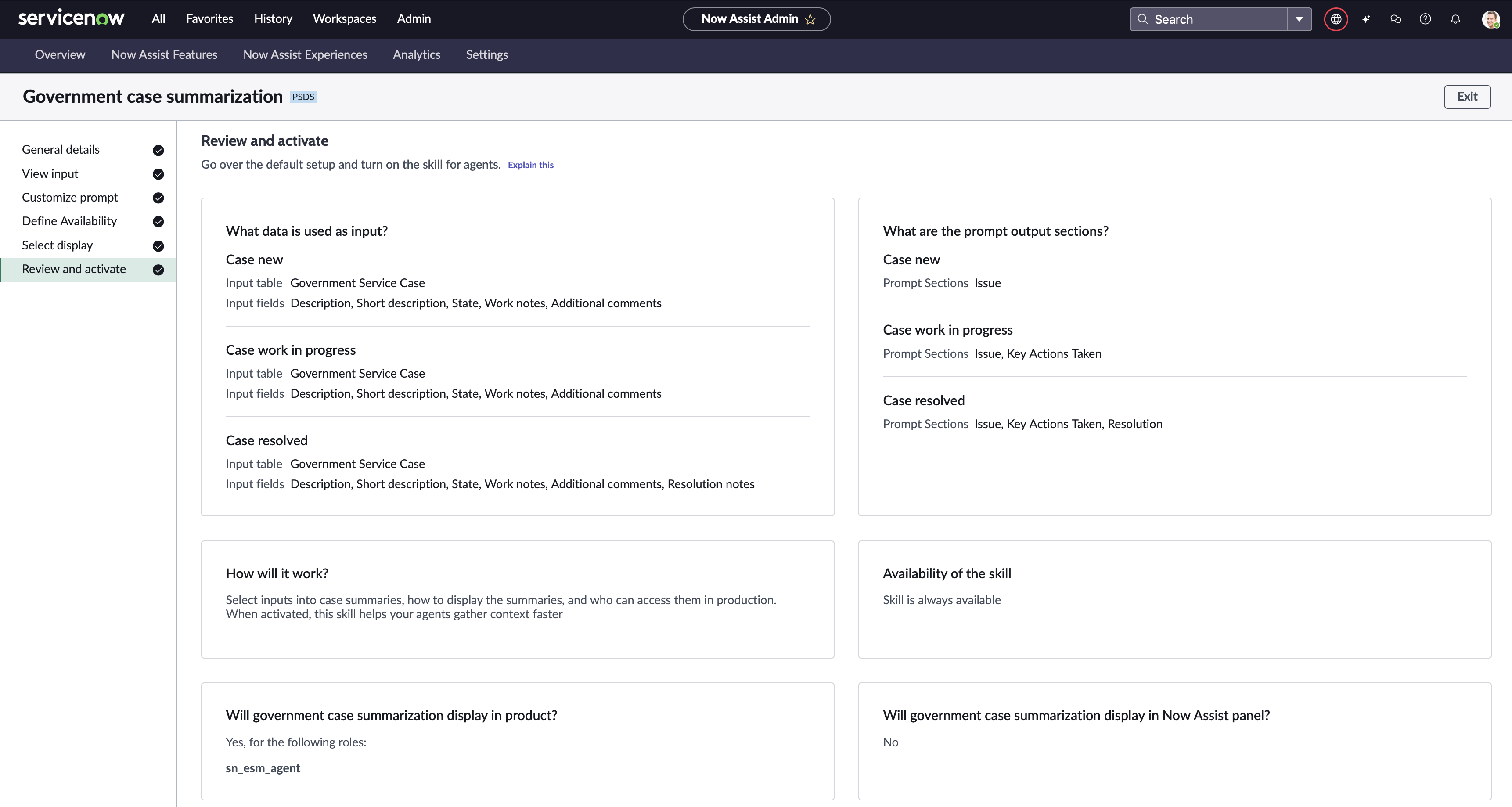The image size is (1512, 807).
Task: Switch to the Overview tab
Action: coord(60,54)
